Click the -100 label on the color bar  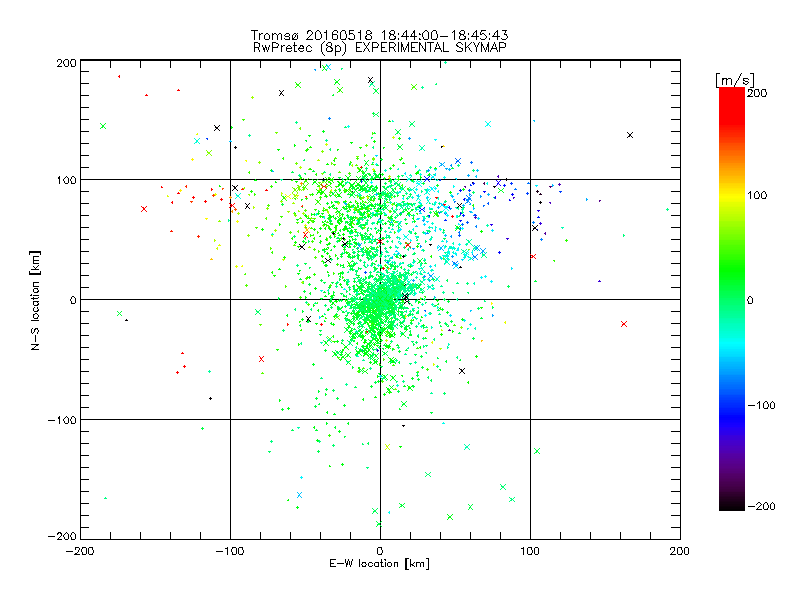point(761,405)
